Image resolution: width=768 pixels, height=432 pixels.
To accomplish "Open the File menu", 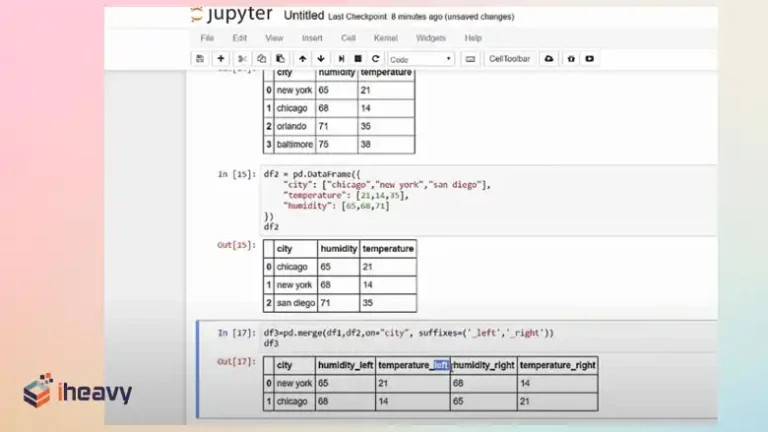I will click(207, 38).
